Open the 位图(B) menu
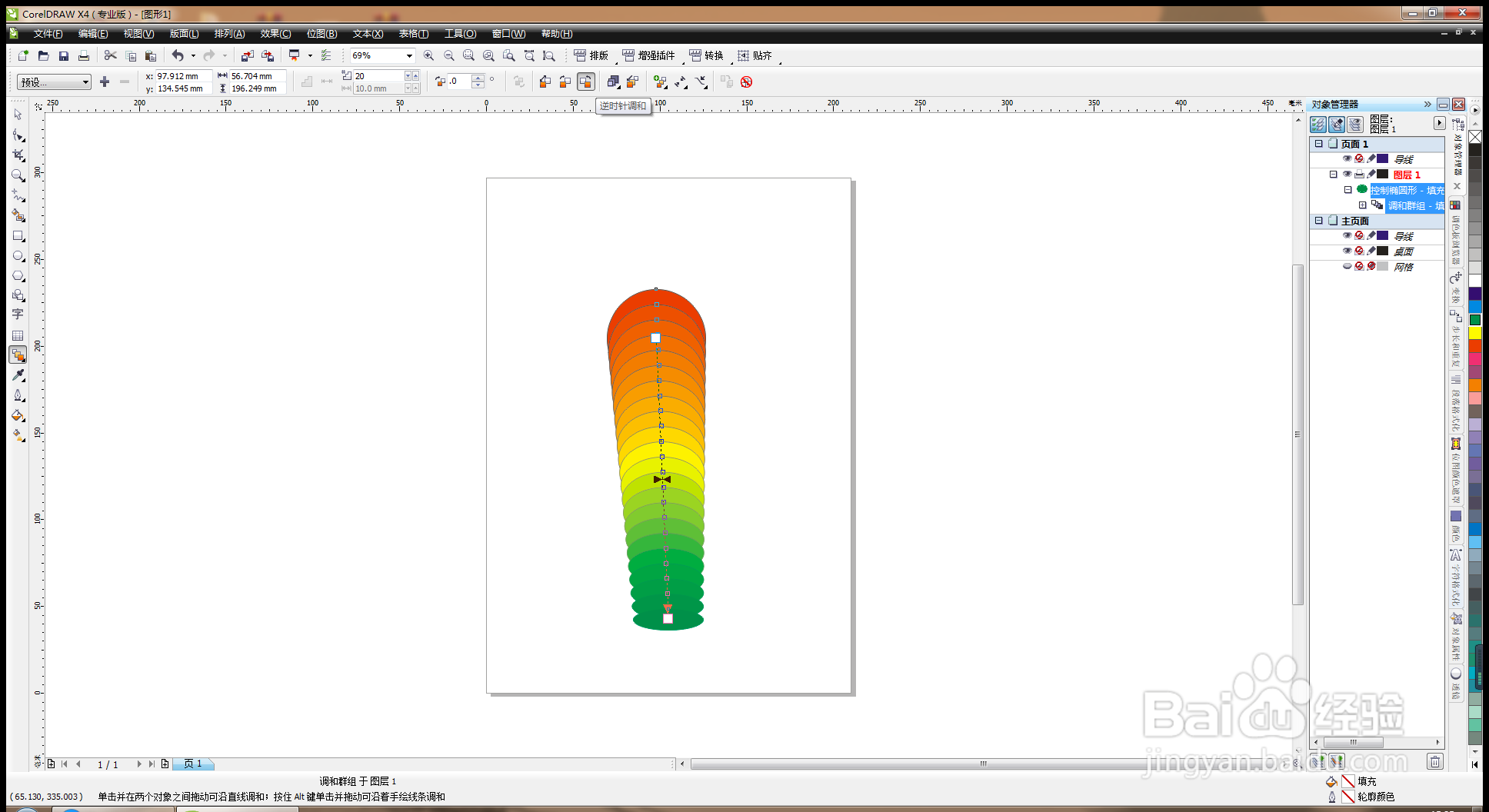Screen dimensions: 1489x812 [321, 34]
